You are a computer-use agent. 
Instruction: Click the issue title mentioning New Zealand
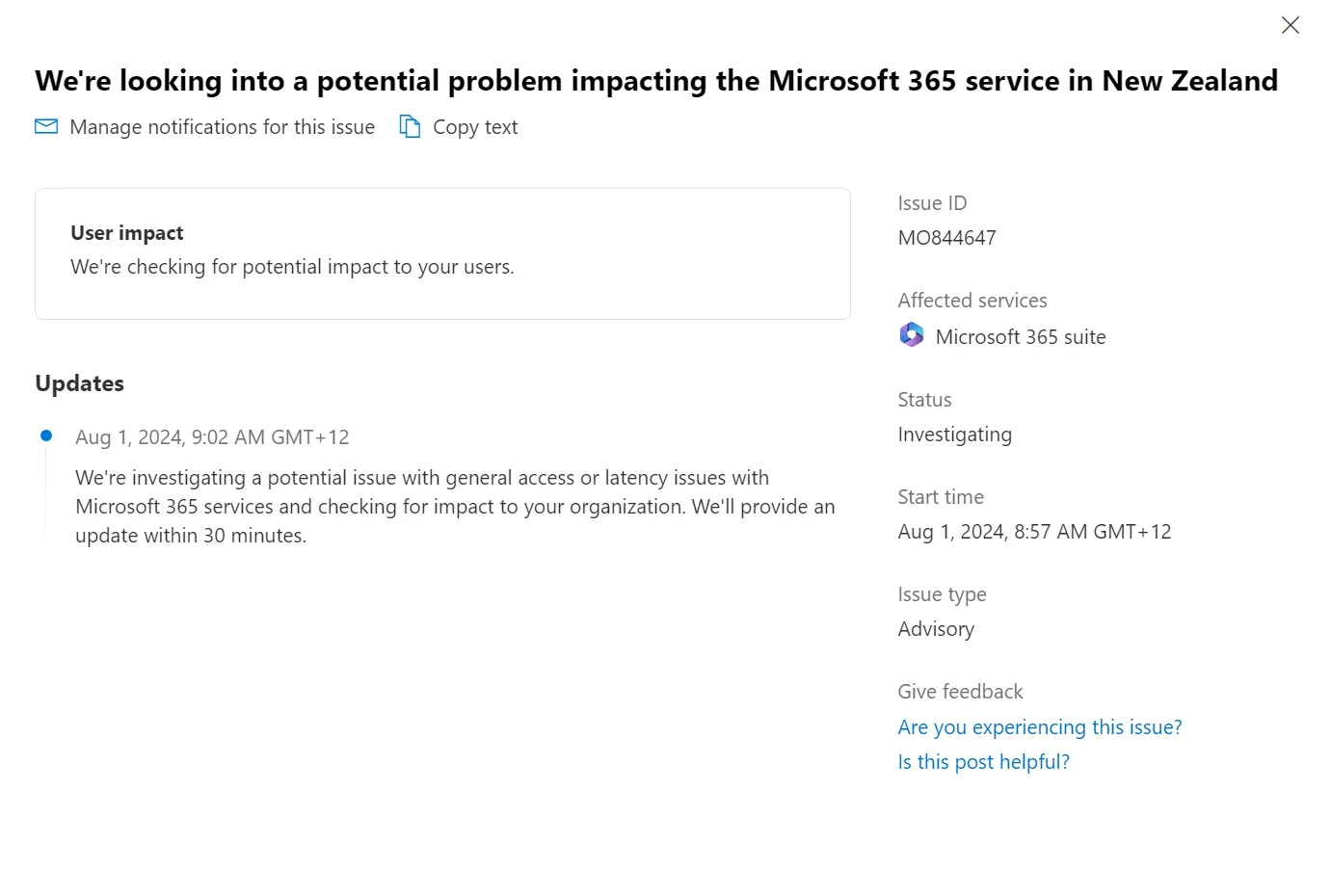point(656,81)
